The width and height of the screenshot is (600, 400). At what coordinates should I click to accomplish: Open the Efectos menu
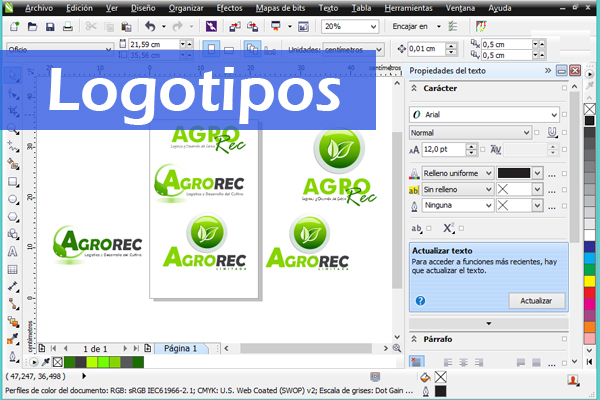(229, 8)
